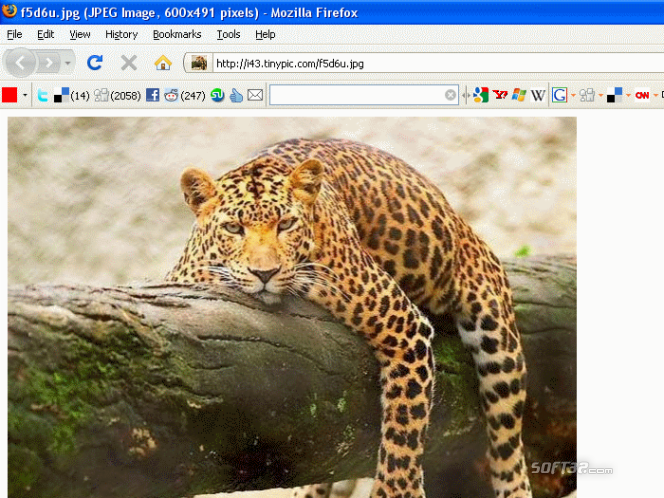The width and height of the screenshot is (664, 498).
Task: Open the Tools menu
Action: tap(229, 34)
